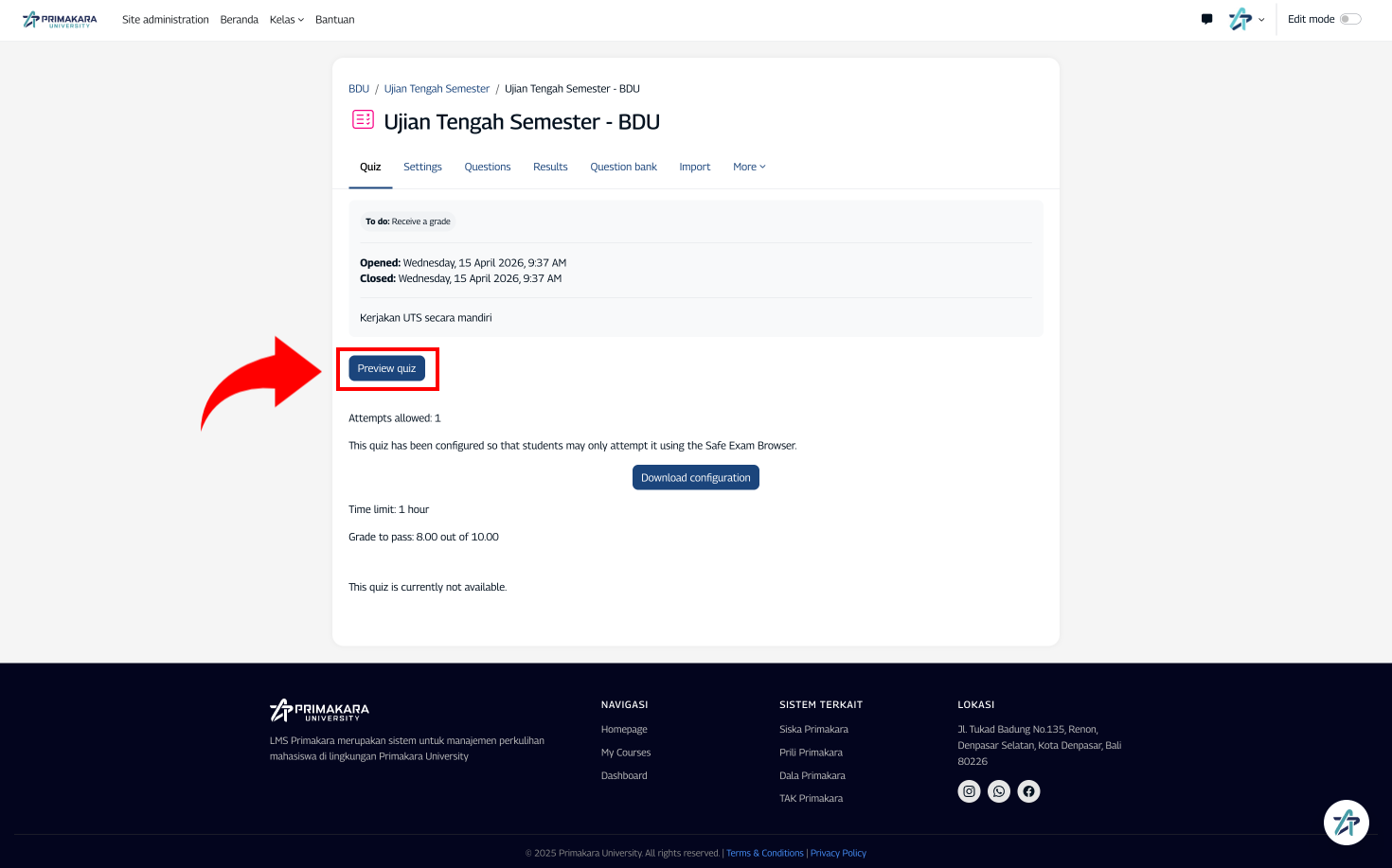Open the Bantuan menu item
1392x868 pixels.
[335, 19]
